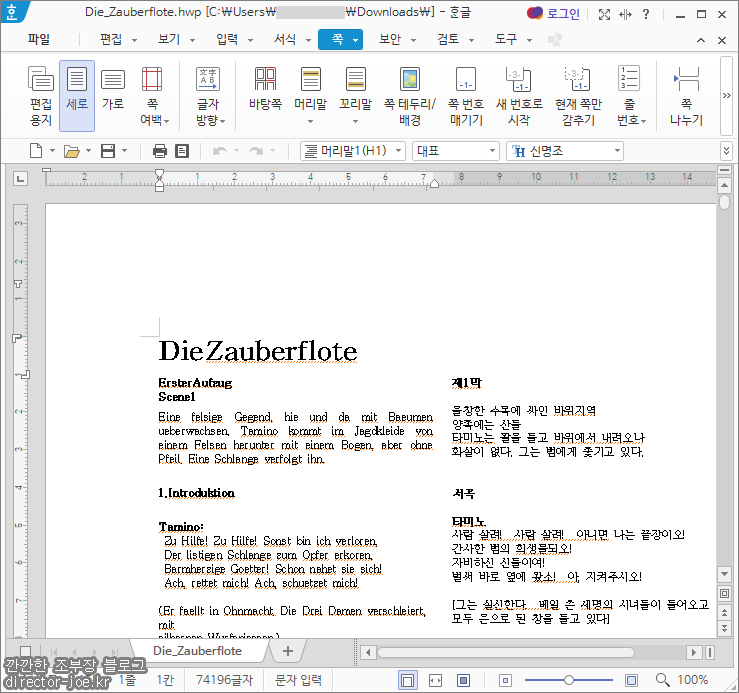
Task: Click the redo arrow icon
Action: 256,151
